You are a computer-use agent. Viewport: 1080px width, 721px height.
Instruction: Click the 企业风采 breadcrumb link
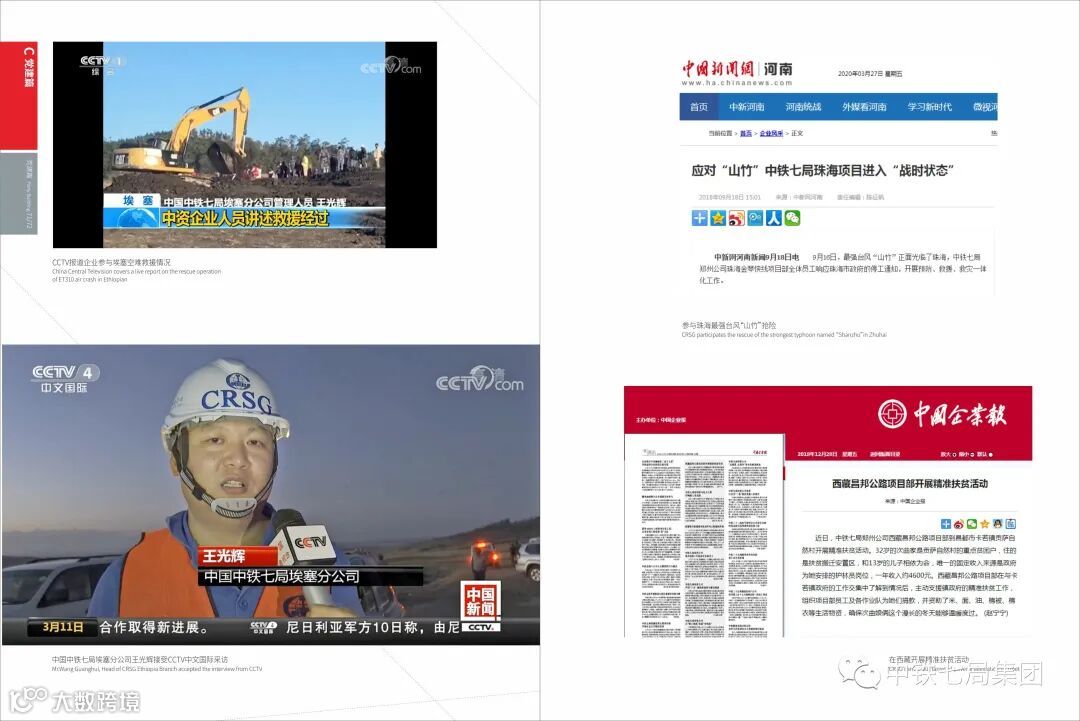coord(771,134)
